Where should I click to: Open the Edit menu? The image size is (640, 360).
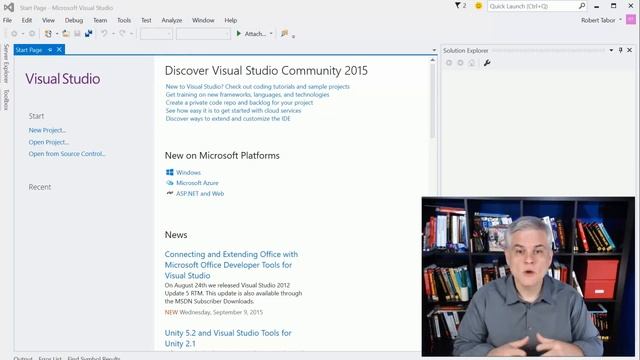tap(27, 20)
